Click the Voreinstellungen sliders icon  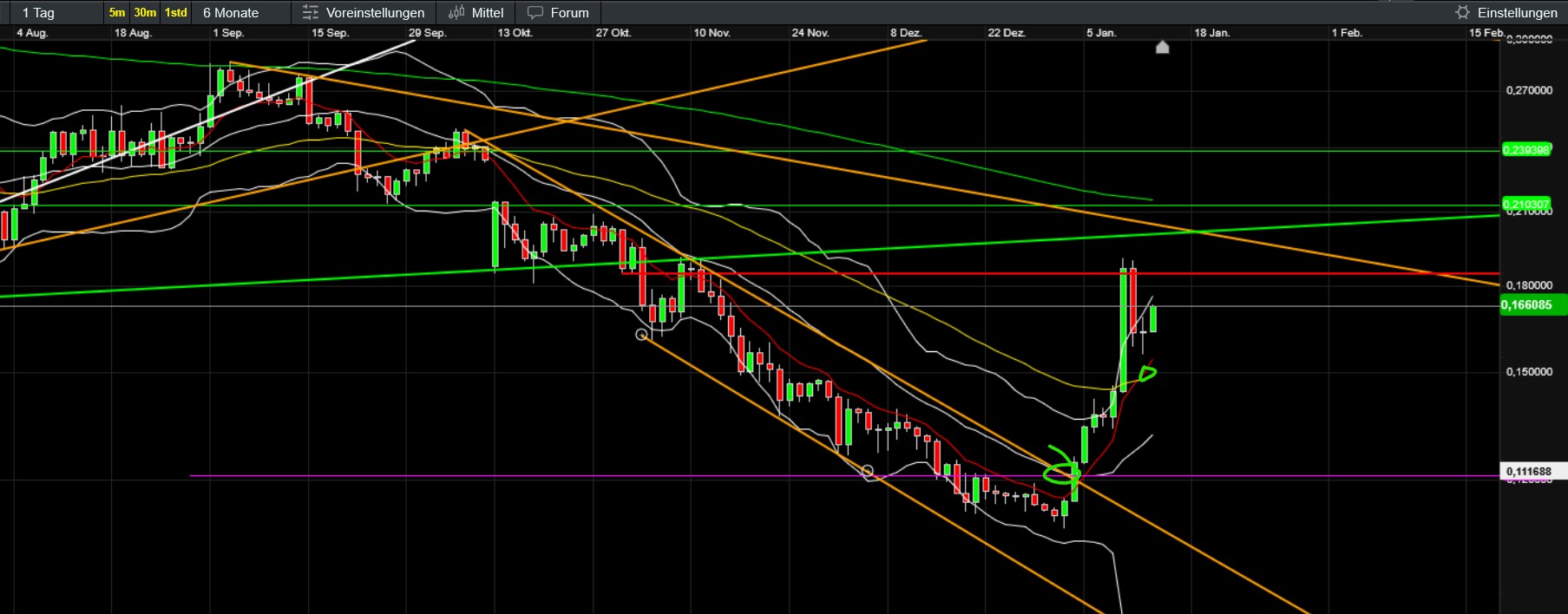311,13
